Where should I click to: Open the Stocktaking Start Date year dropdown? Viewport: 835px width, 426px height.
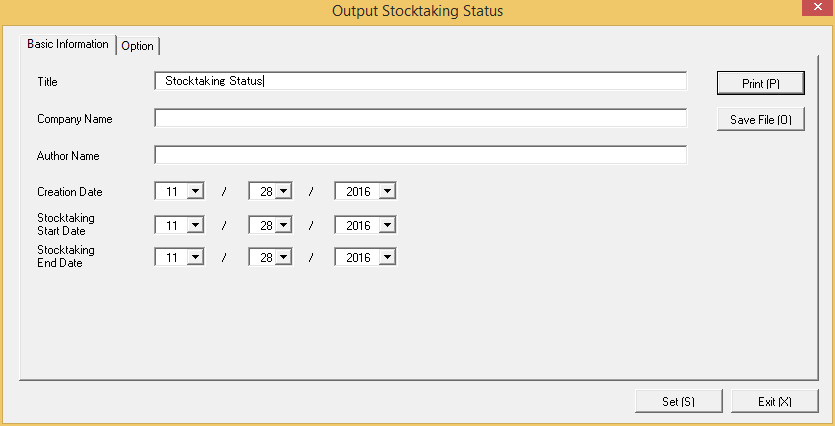point(387,225)
